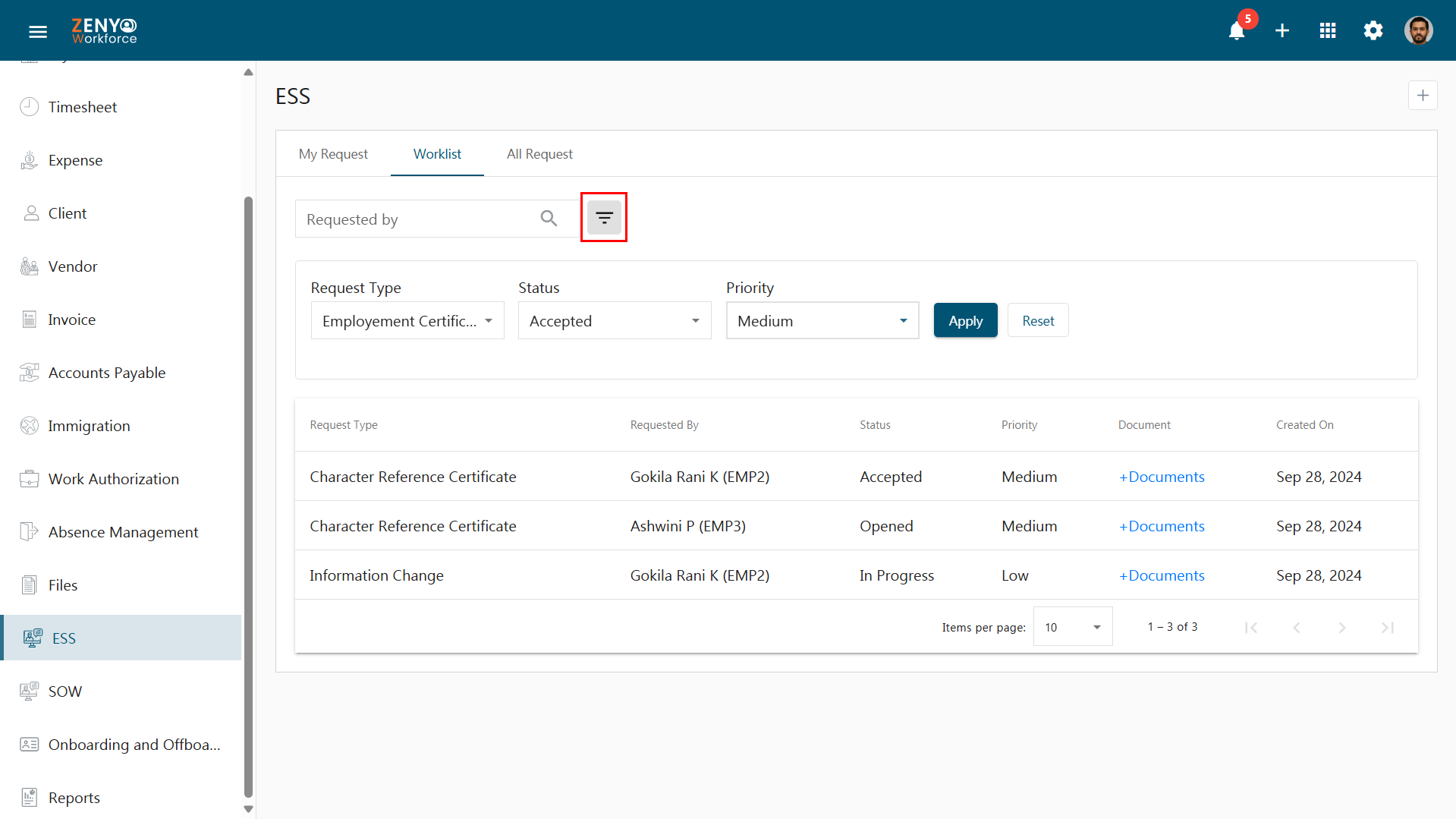
Task: Open +Documents for Gokila Rani Accepted row
Action: (1162, 477)
